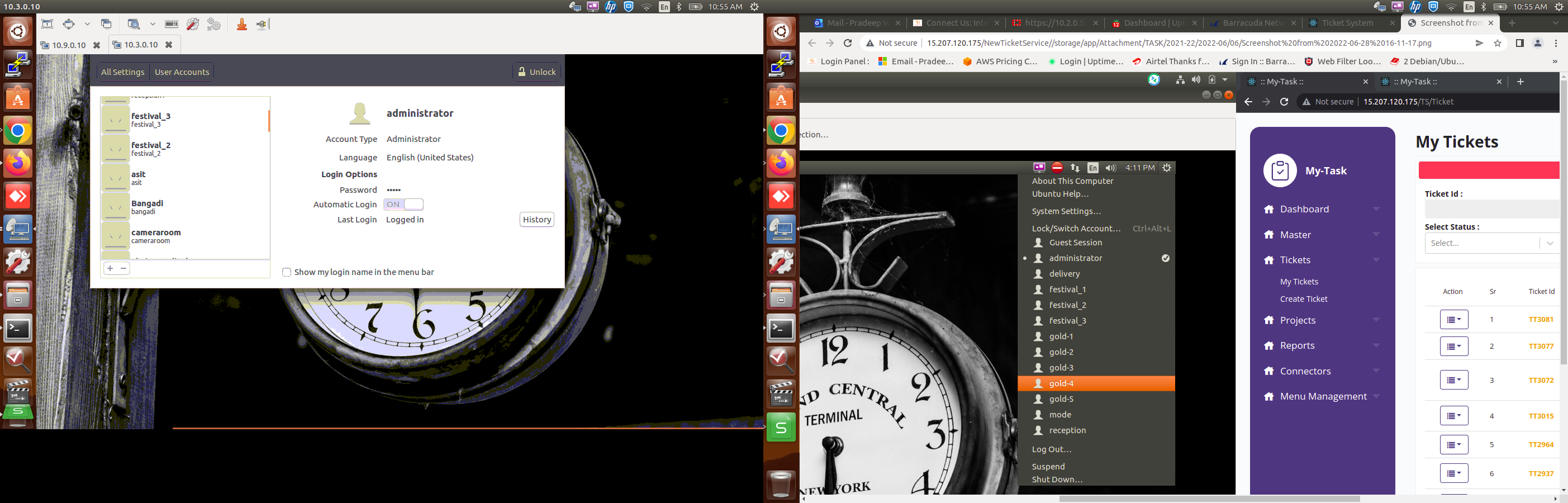Click Remmina's orange minimize arrow icon

tap(241, 23)
